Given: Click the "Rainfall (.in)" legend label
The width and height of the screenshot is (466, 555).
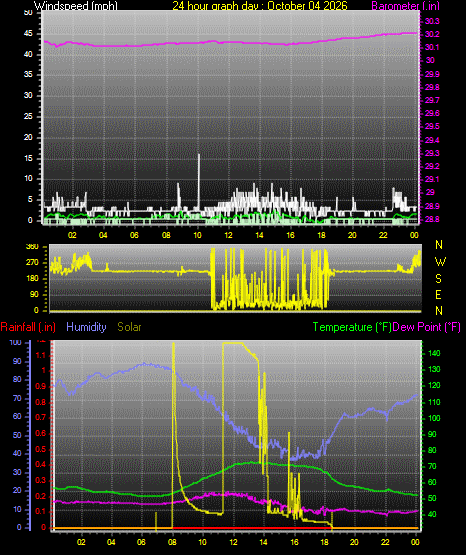Looking at the screenshot, I should pos(28,327).
